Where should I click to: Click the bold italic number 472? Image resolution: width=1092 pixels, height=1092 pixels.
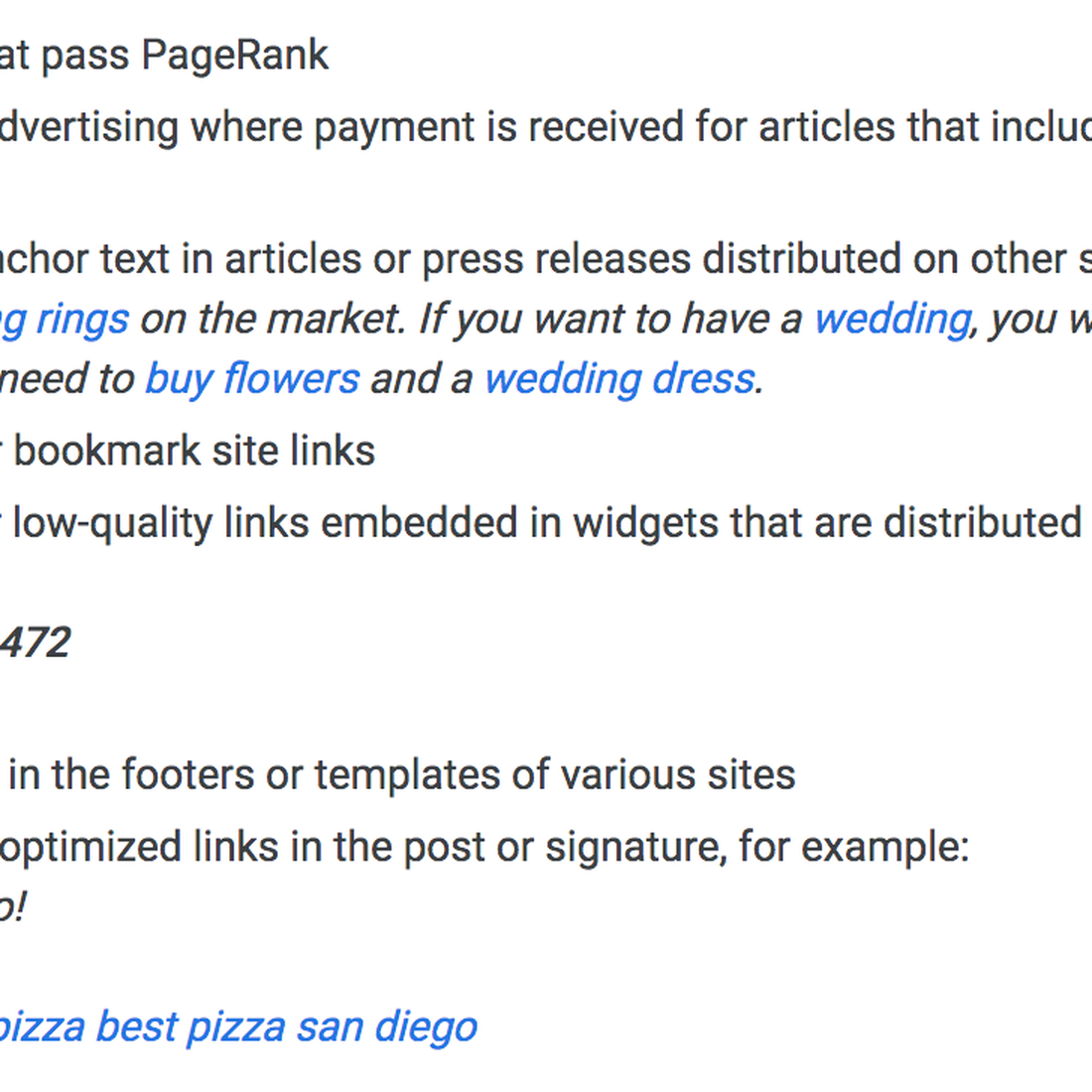point(35,642)
